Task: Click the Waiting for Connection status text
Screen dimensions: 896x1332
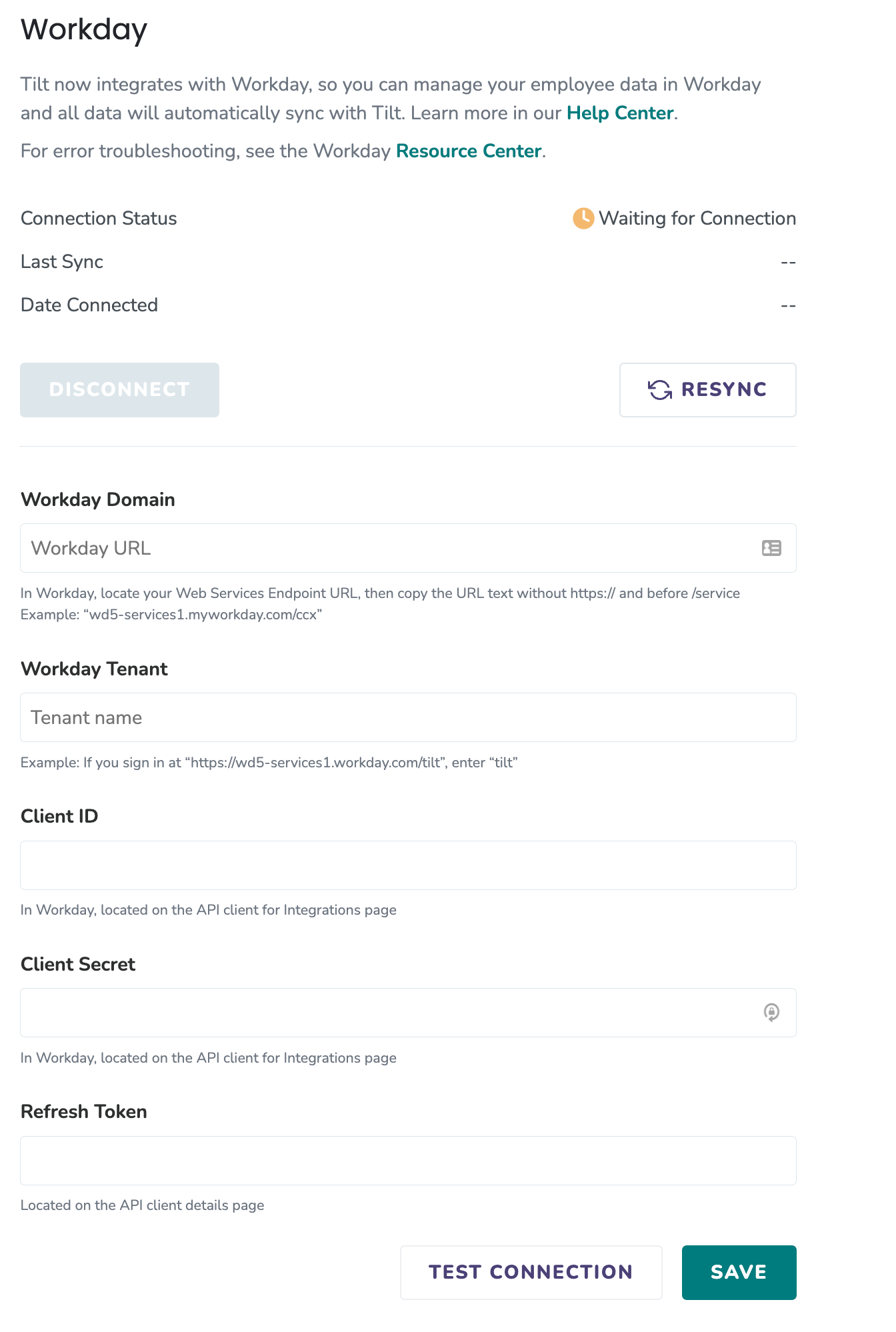Action: (x=697, y=218)
